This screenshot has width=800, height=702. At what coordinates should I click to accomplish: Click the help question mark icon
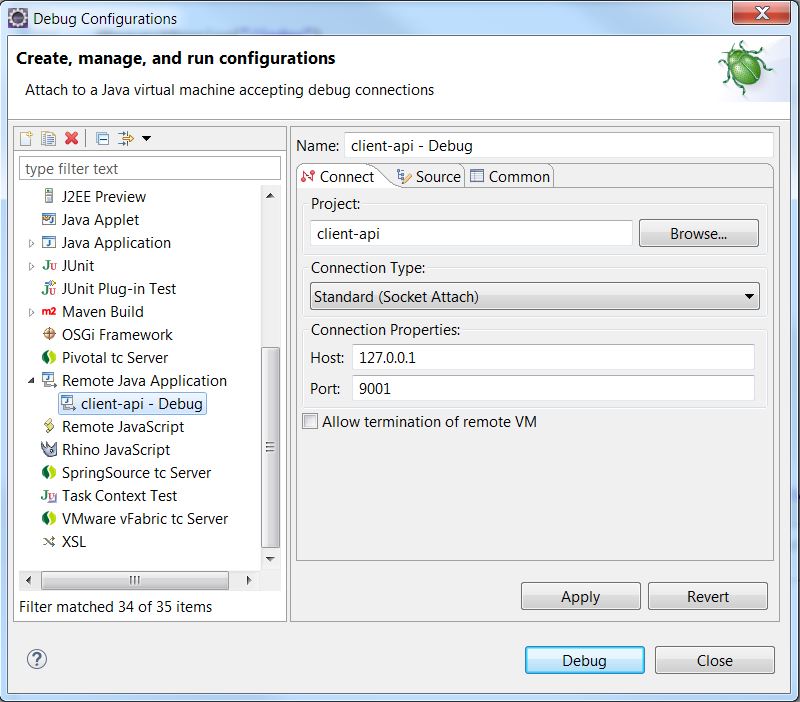[37, 659]
